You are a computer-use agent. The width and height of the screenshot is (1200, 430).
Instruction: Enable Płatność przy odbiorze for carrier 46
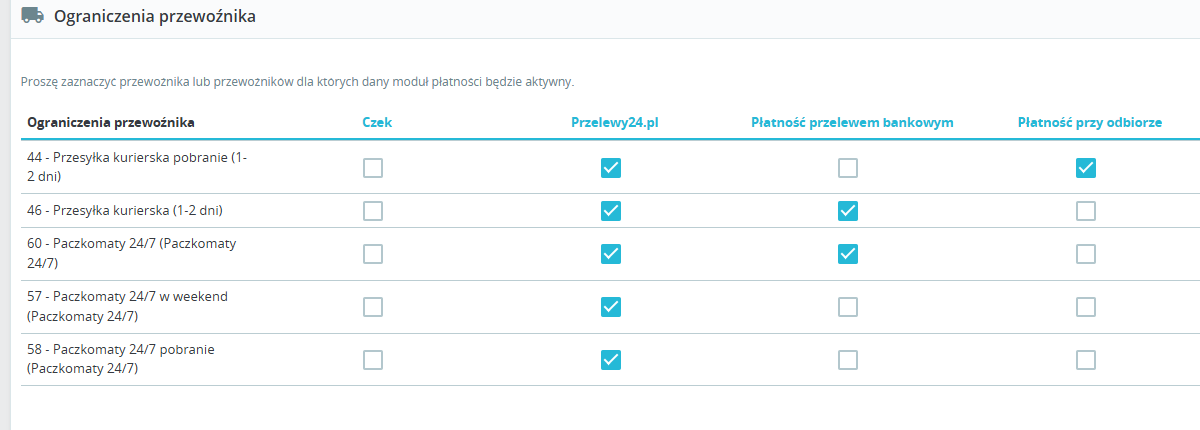click(x=1086, y=211)
